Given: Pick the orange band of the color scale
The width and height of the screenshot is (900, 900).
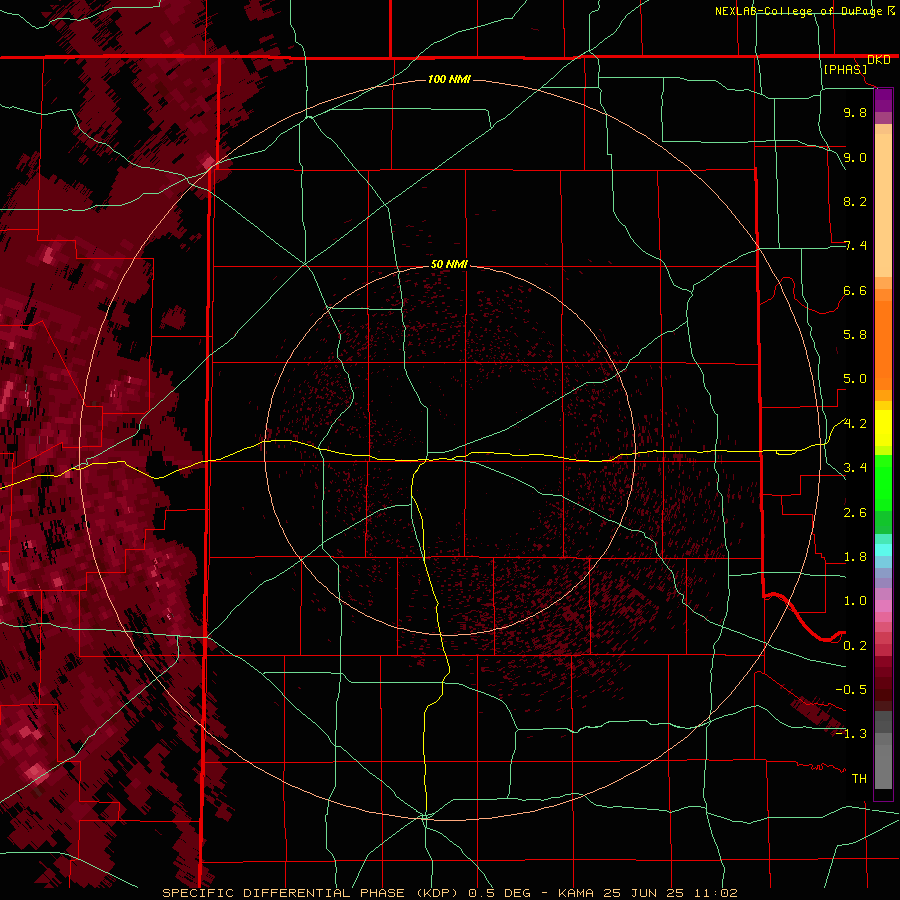Looking at the screenshot, I should tap(883, 344).
